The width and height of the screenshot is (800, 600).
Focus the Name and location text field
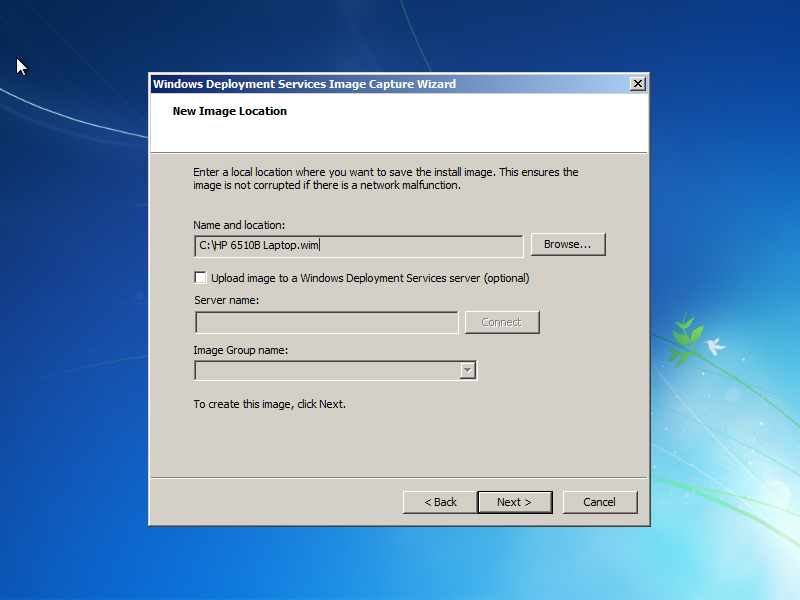pos(359,246)
